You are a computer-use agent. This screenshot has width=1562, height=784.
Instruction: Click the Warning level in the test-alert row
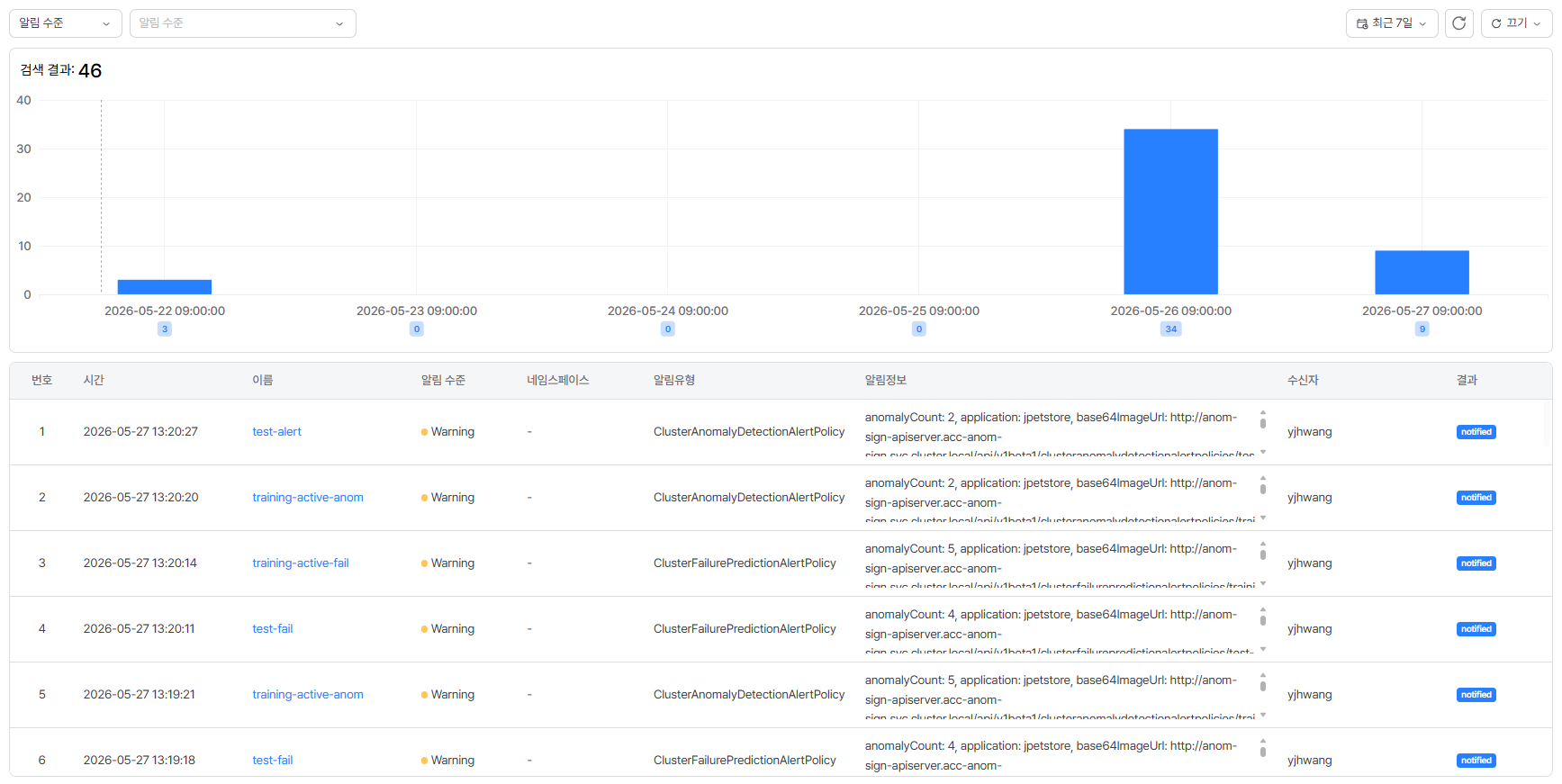pyautogui.click(x=447, y=432)
